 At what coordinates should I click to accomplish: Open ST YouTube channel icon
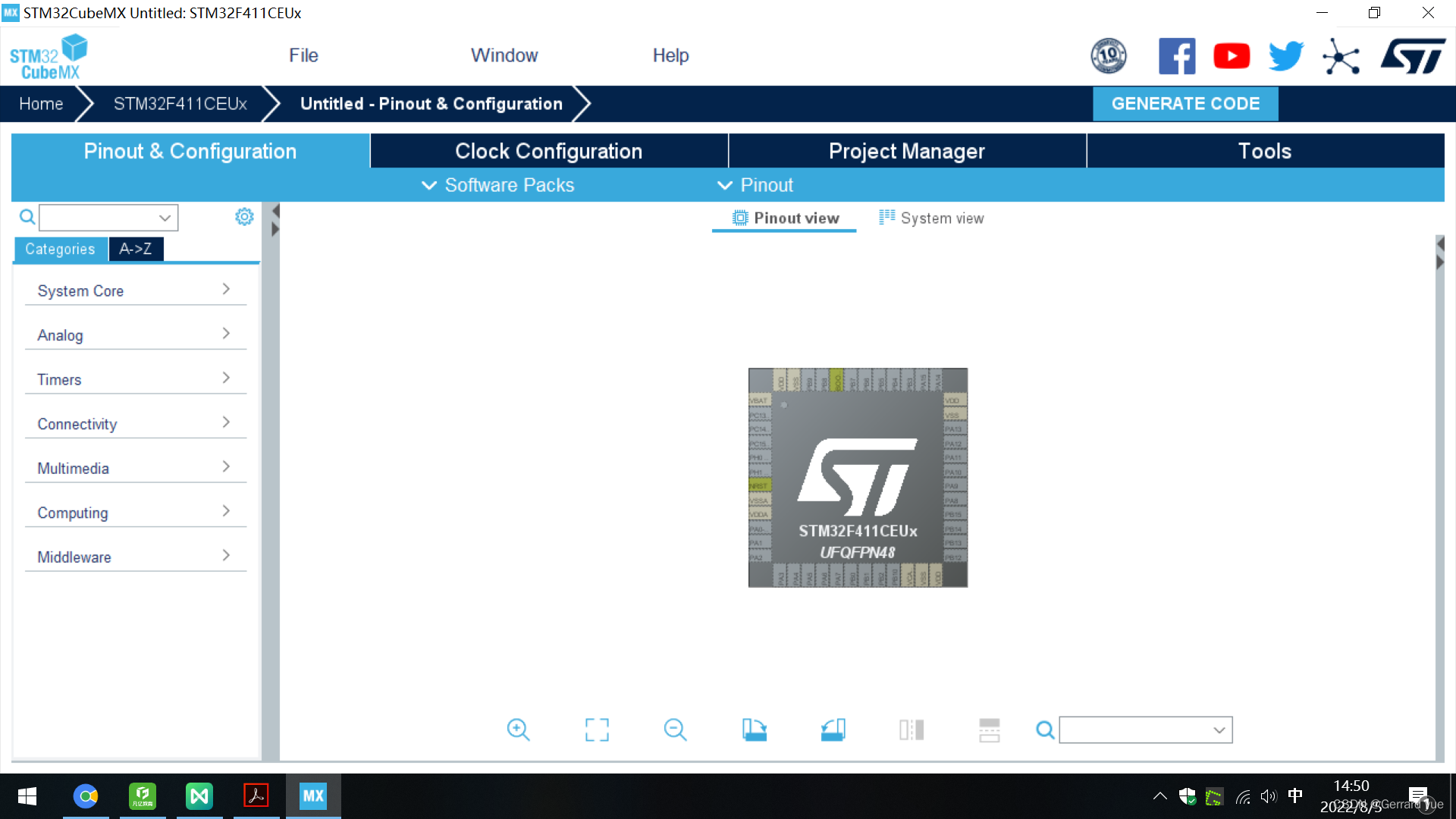(1232, 56)
